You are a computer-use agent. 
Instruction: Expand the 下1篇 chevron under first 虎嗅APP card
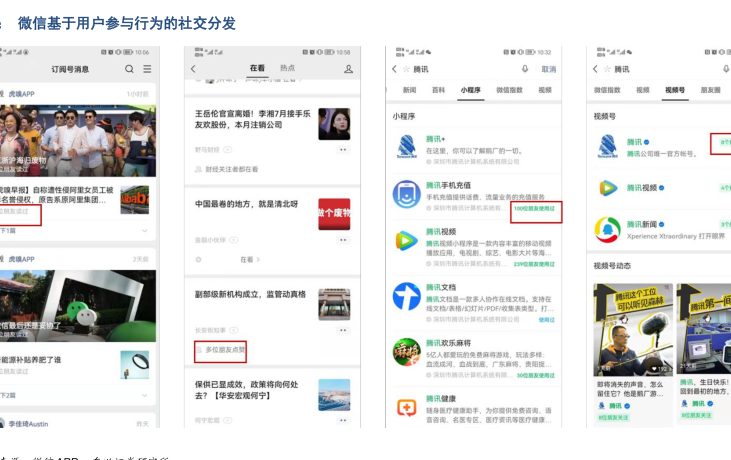[x=147, y=231]
